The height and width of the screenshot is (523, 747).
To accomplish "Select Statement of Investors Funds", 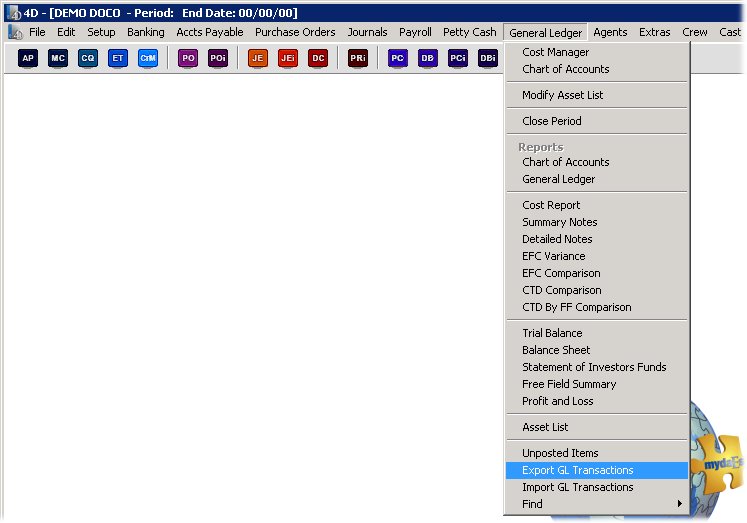I will (x=596, y=367).
